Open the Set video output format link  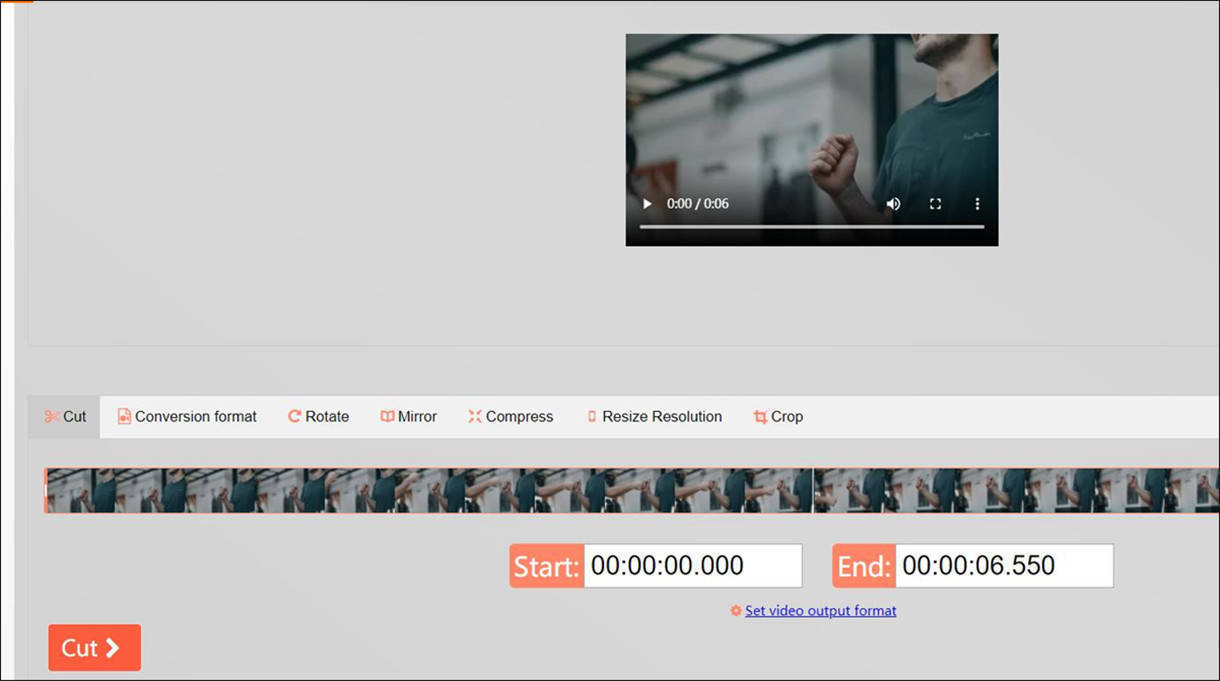click(x=820, y=611)
